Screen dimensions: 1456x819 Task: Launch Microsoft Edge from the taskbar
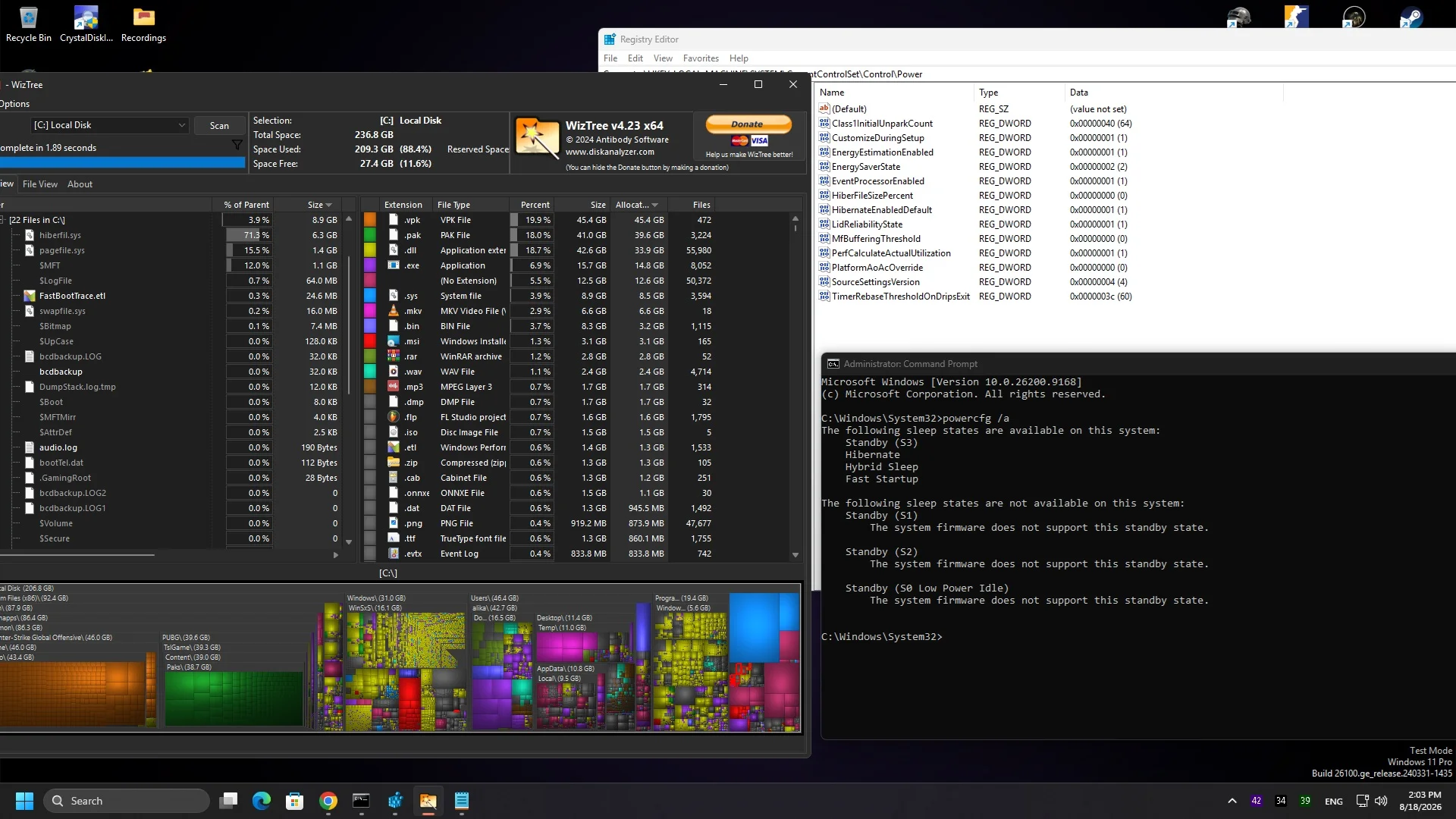pos(262,801)
